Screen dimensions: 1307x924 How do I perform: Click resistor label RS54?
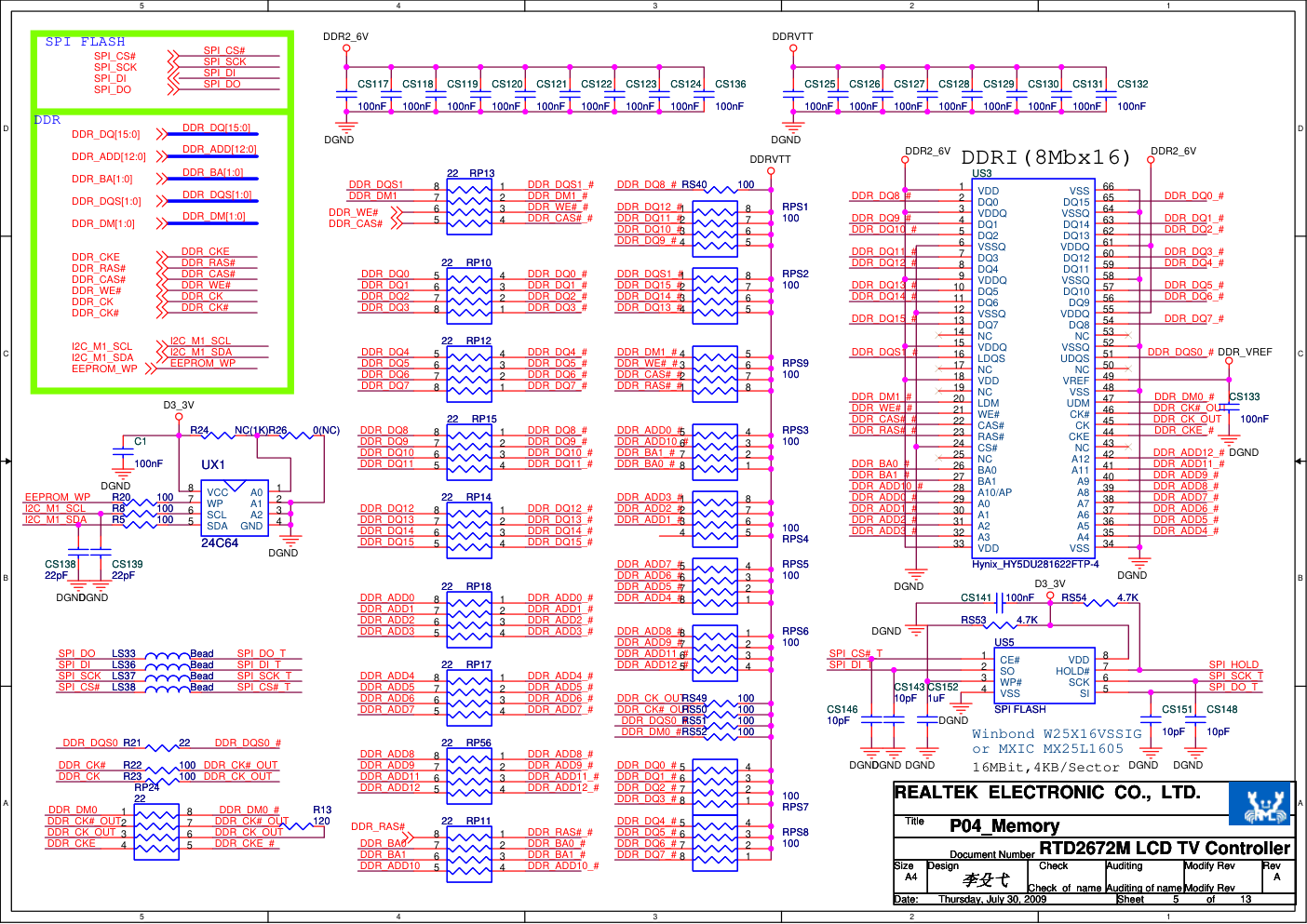[x=1074, y=597]
